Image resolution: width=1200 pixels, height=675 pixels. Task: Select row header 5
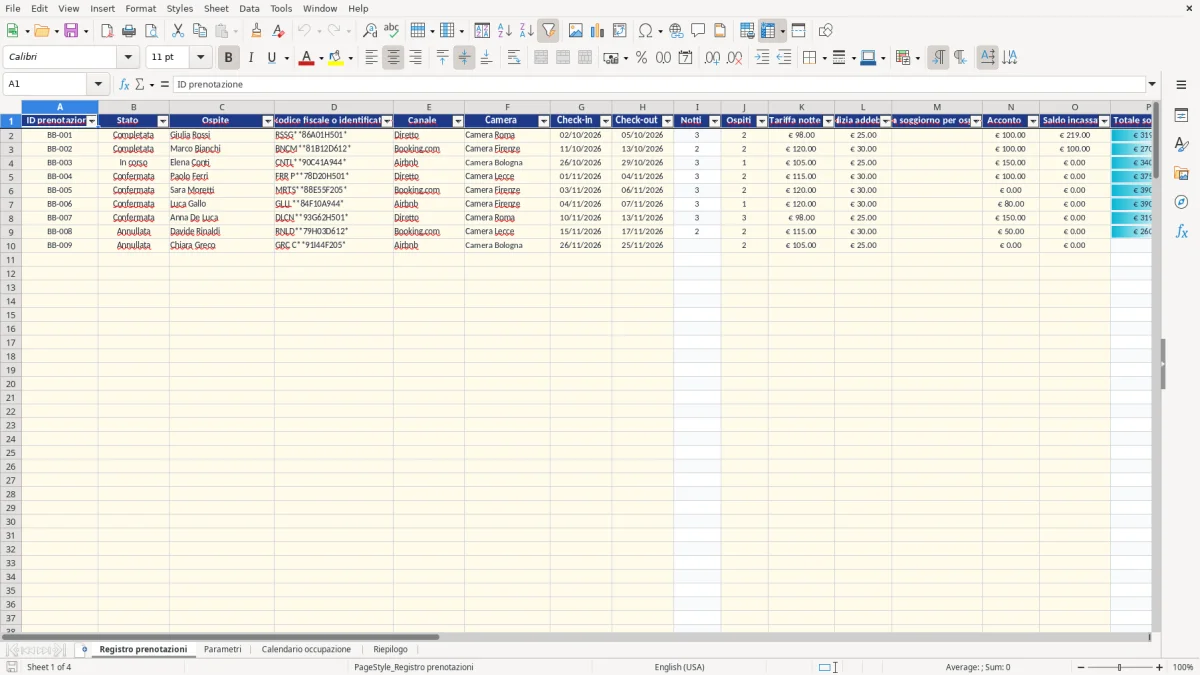[x=11, y=176]
